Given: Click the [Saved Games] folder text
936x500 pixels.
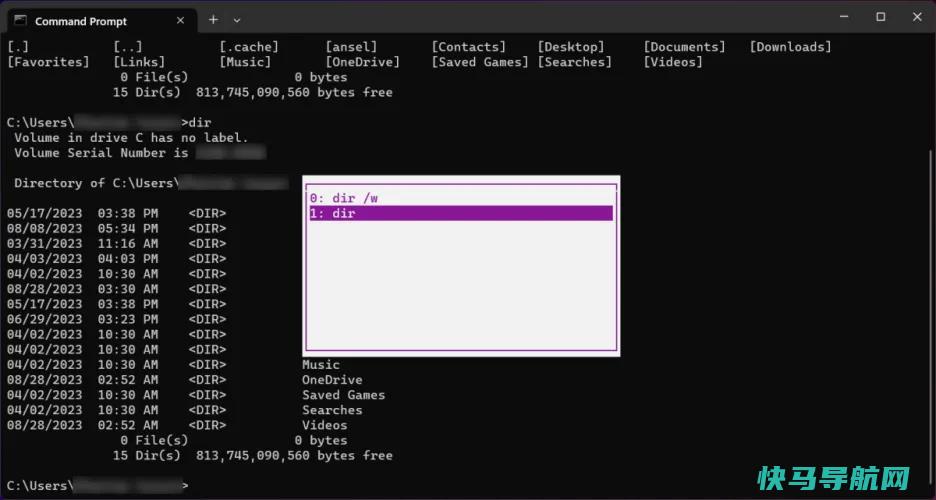Looking at the screenshot, I should (480, 62).
